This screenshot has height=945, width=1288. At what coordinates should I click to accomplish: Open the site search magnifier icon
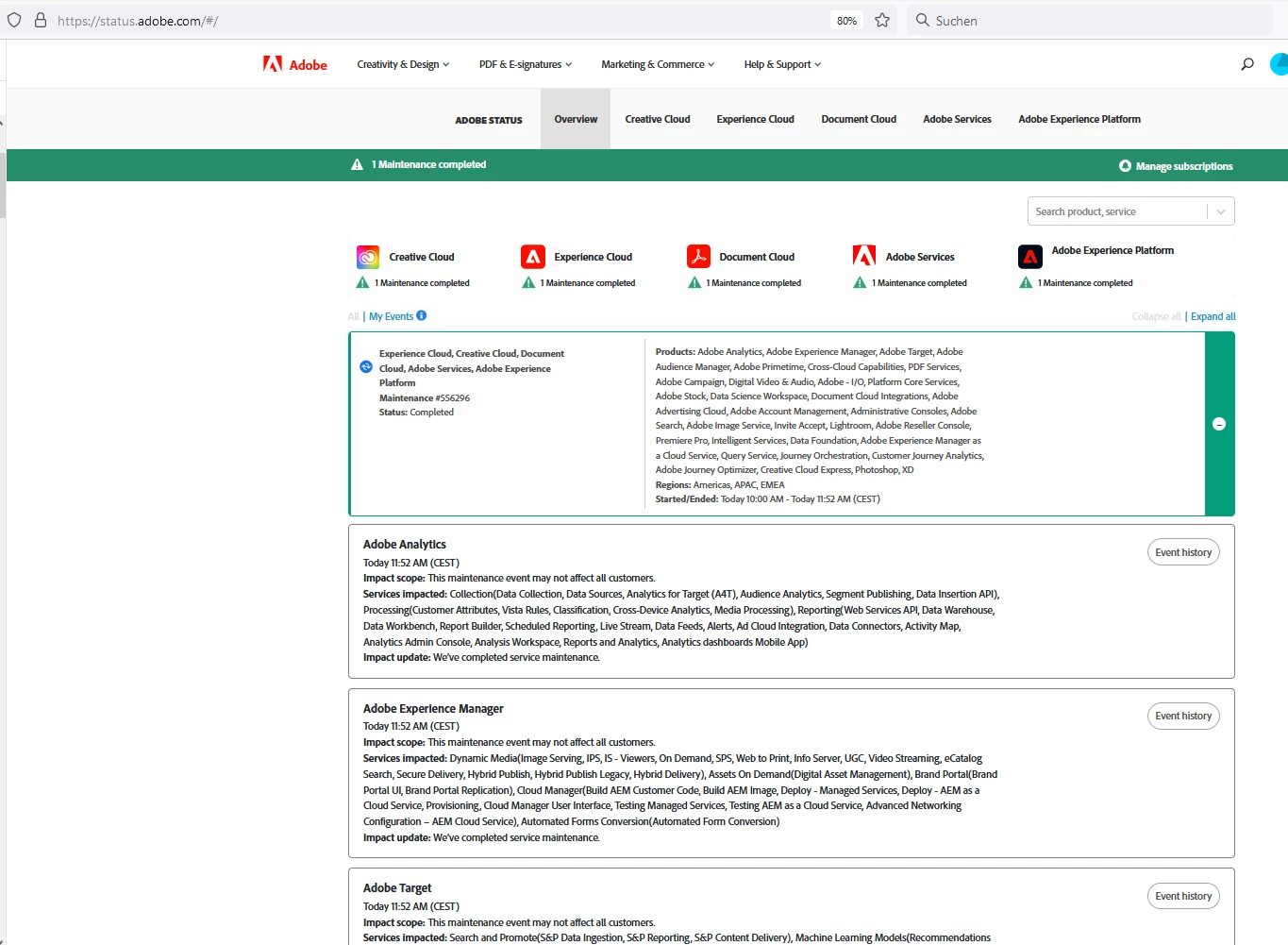1247,64
